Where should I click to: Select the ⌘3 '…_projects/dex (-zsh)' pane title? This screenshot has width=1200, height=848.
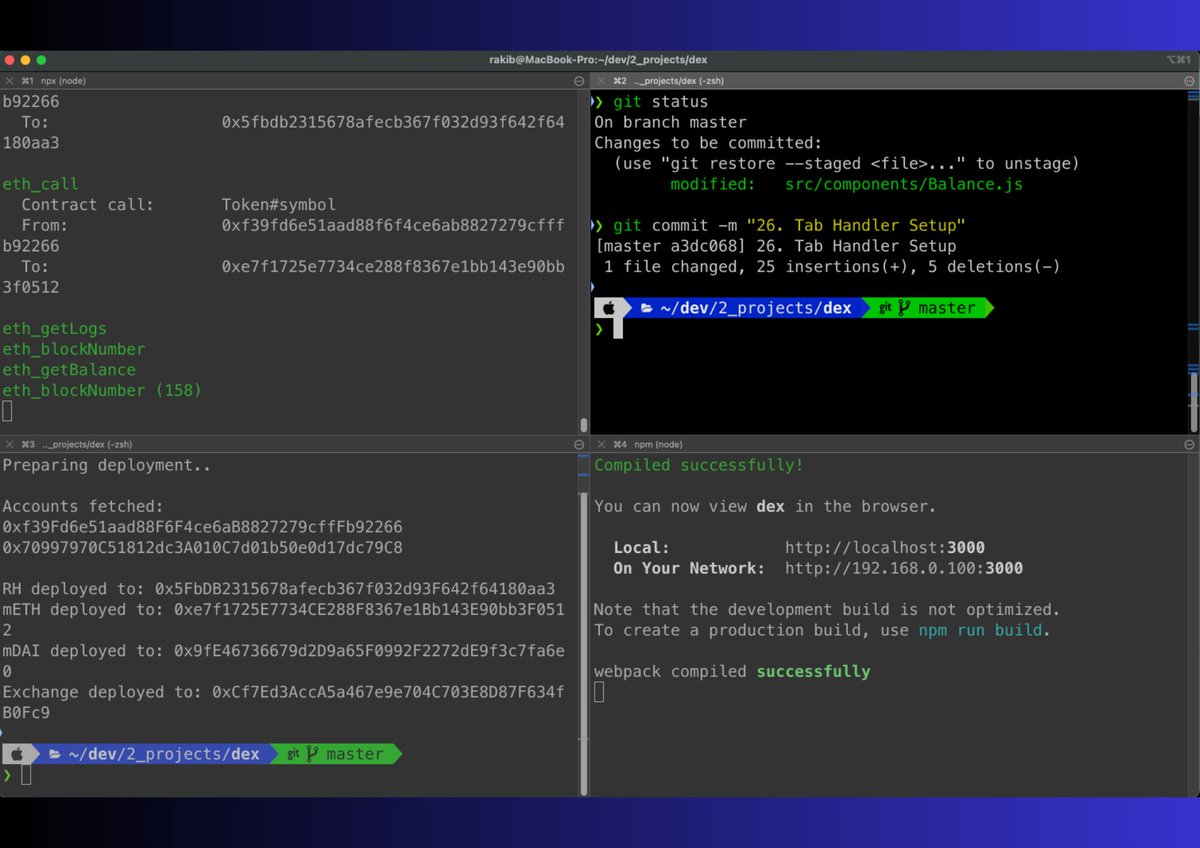coord(87,444)
